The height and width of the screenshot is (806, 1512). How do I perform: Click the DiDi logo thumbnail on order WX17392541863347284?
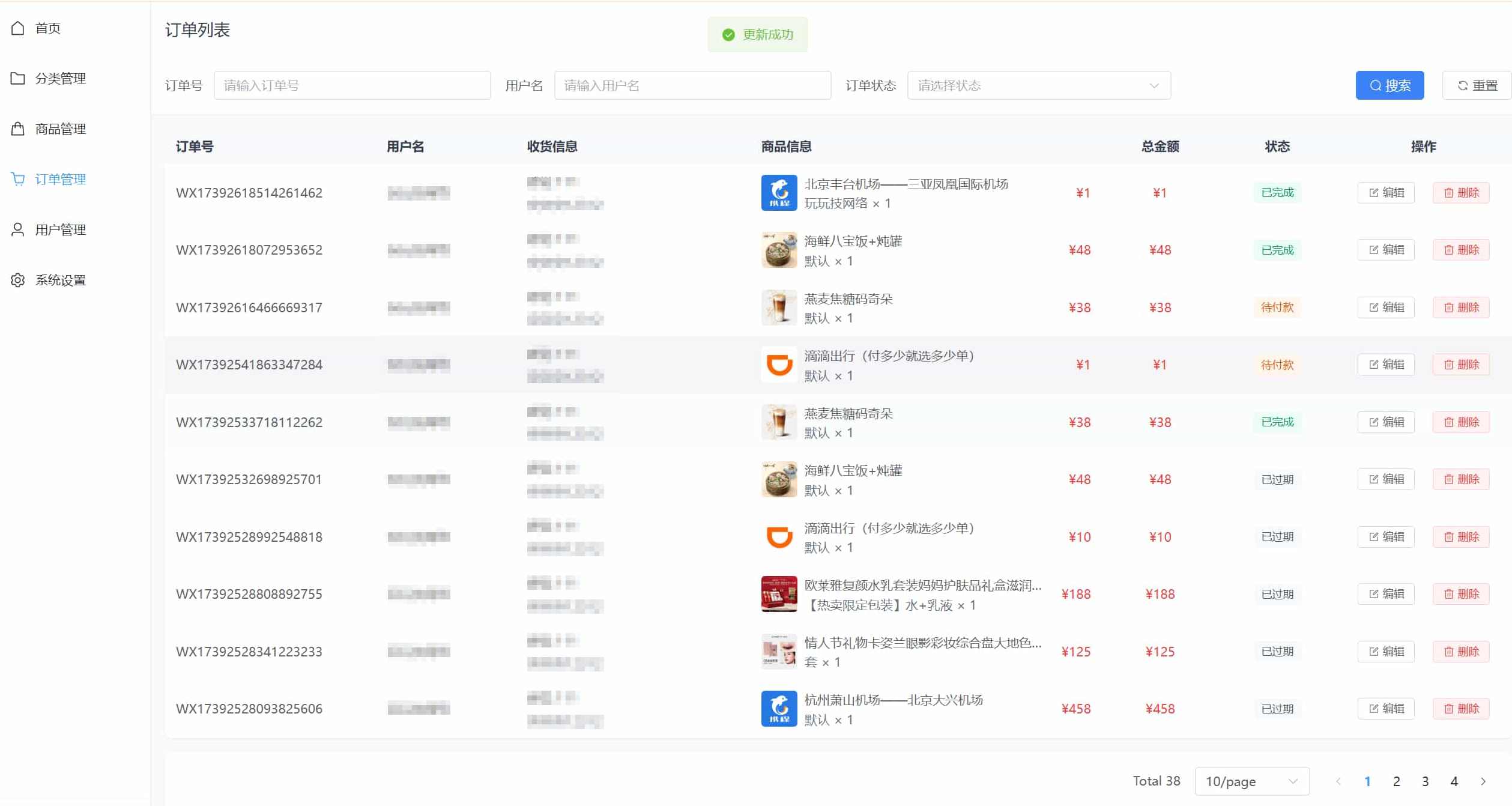779,364
